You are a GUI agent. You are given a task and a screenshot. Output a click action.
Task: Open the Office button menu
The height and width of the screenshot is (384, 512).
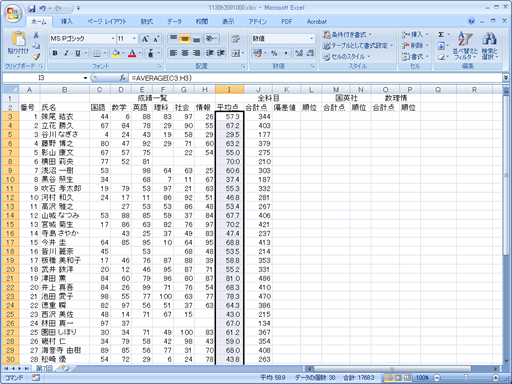tap(13, 14)
